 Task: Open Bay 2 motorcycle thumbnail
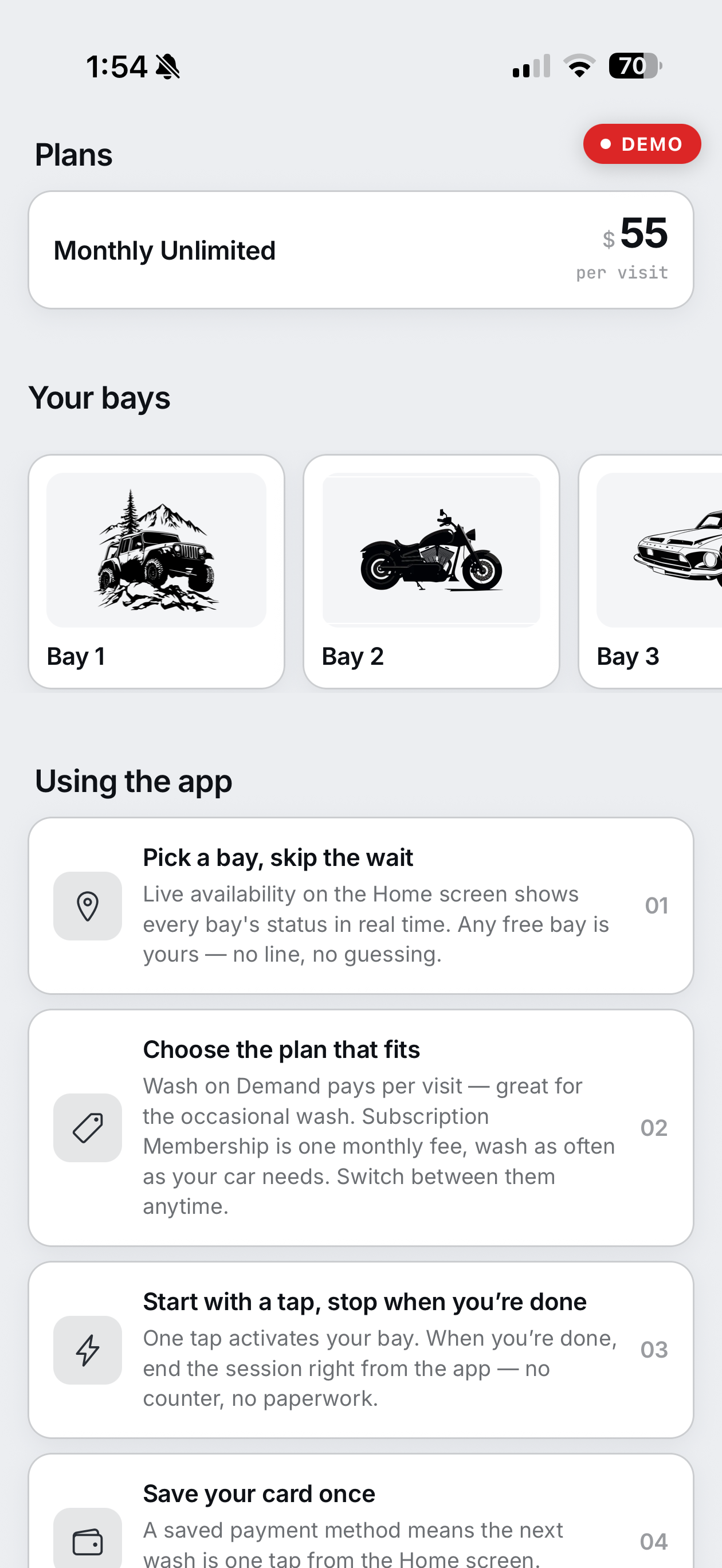[x=431, y=550]
